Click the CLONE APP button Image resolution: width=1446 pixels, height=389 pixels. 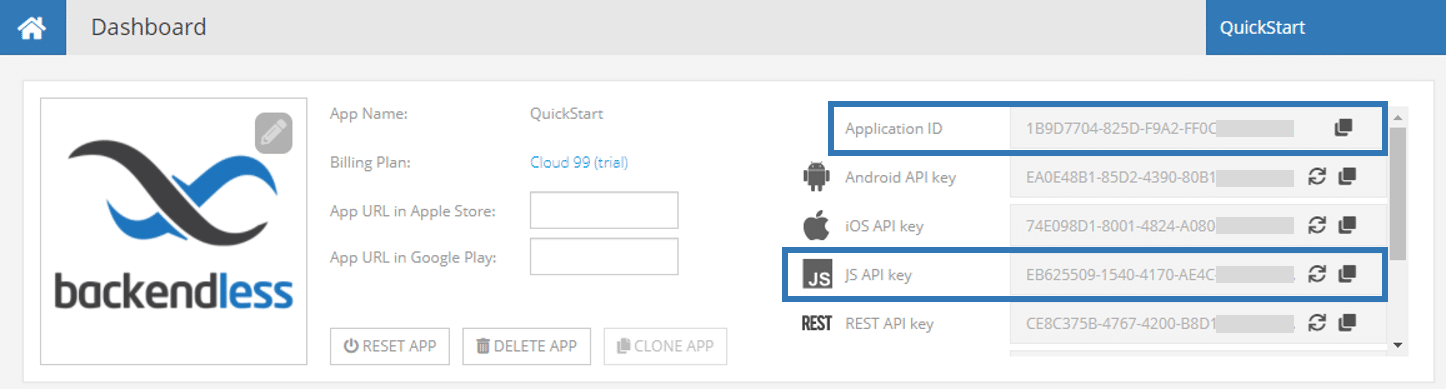point(665,346)
